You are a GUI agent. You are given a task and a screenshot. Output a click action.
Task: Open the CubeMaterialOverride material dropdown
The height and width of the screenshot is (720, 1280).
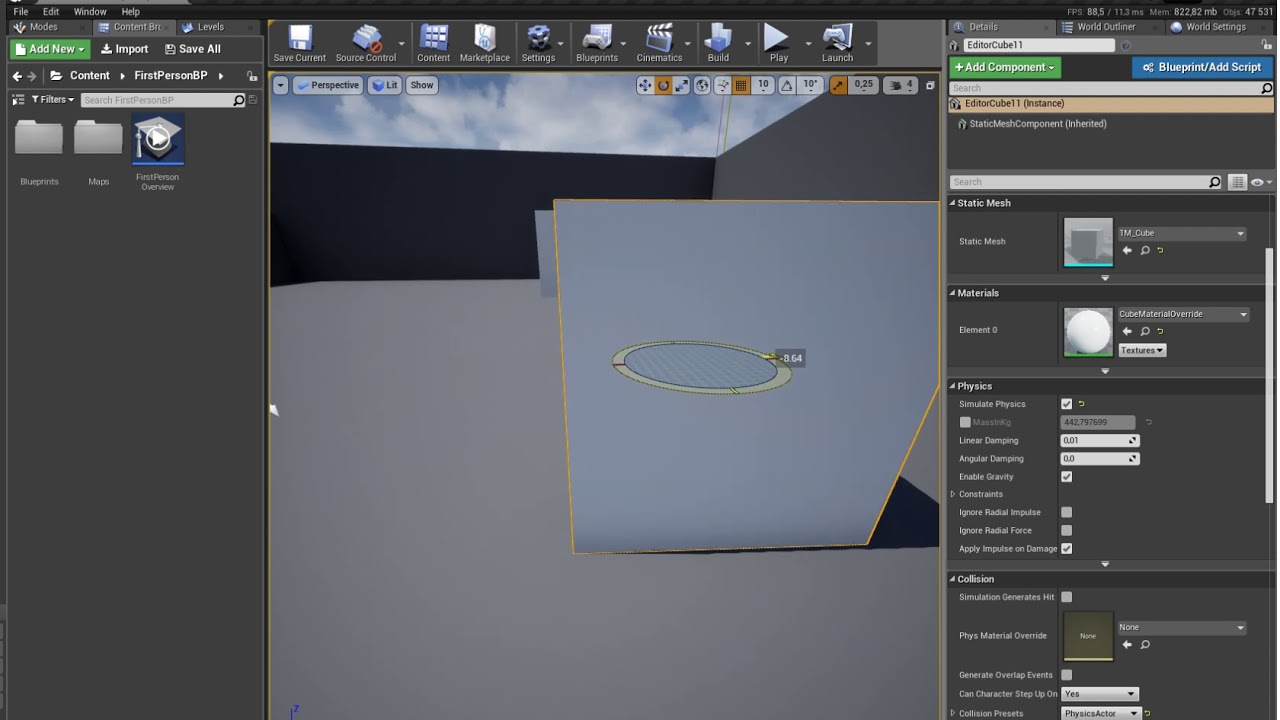click(1183, 314)
